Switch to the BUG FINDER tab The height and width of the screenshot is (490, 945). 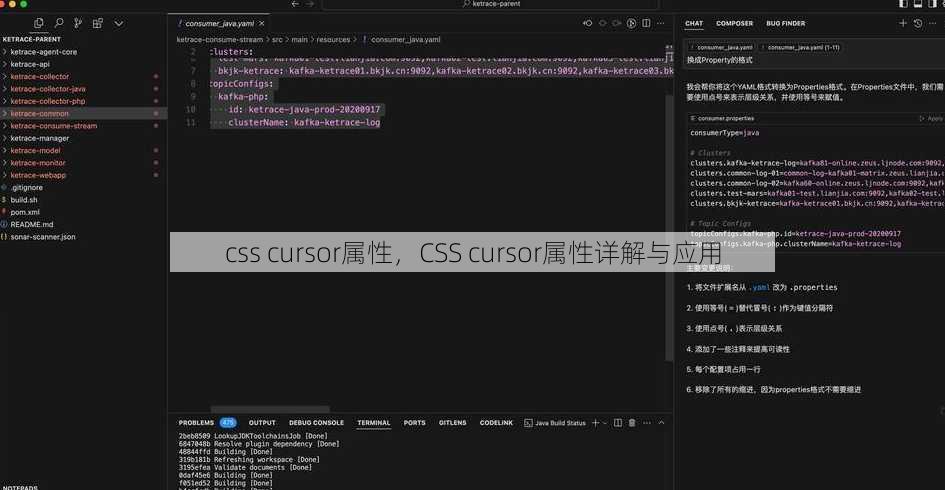785,23
